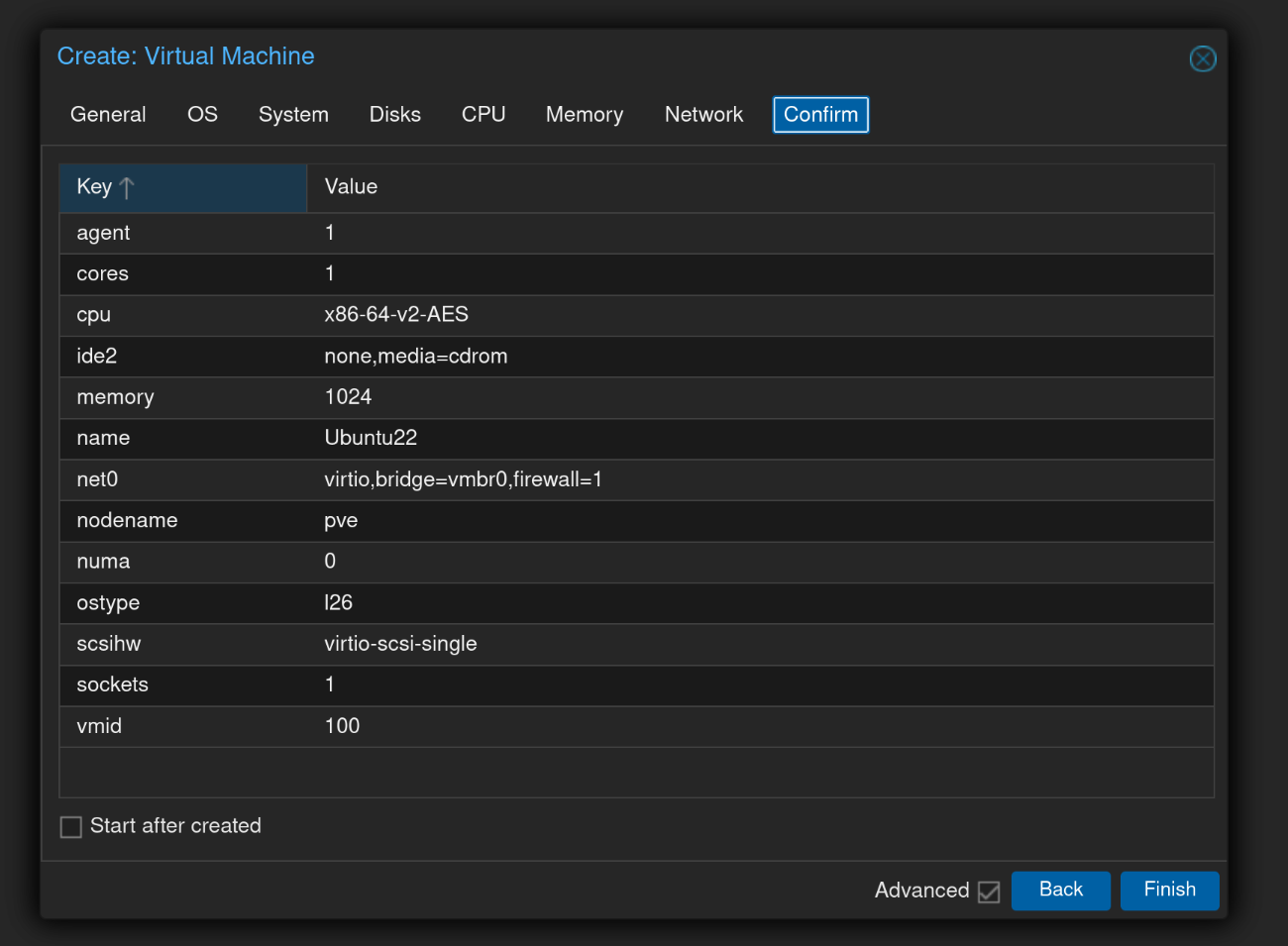Open the Memory tab
Viewport: 1288px width, 946px height.
pyautogui.click(x=585, y=115)
